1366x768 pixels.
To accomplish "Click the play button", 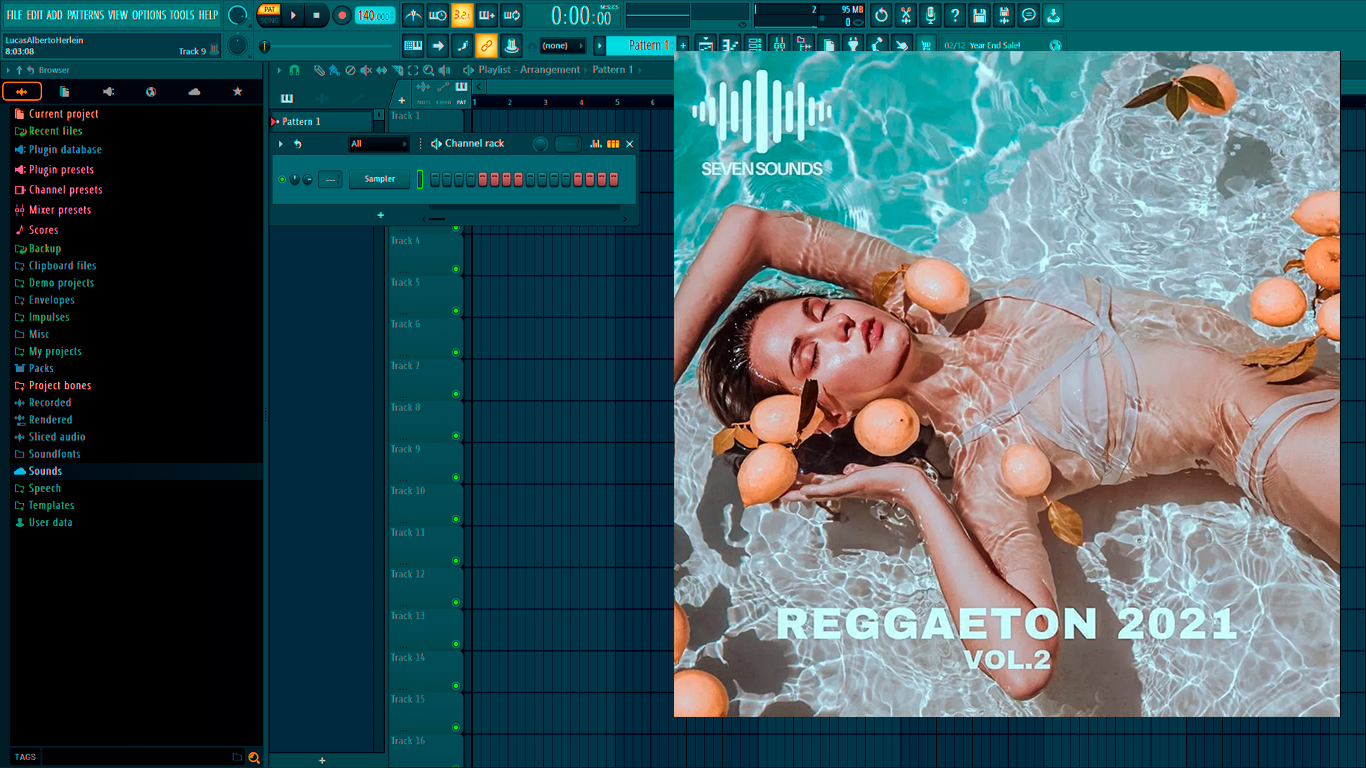I will (293, 15).
